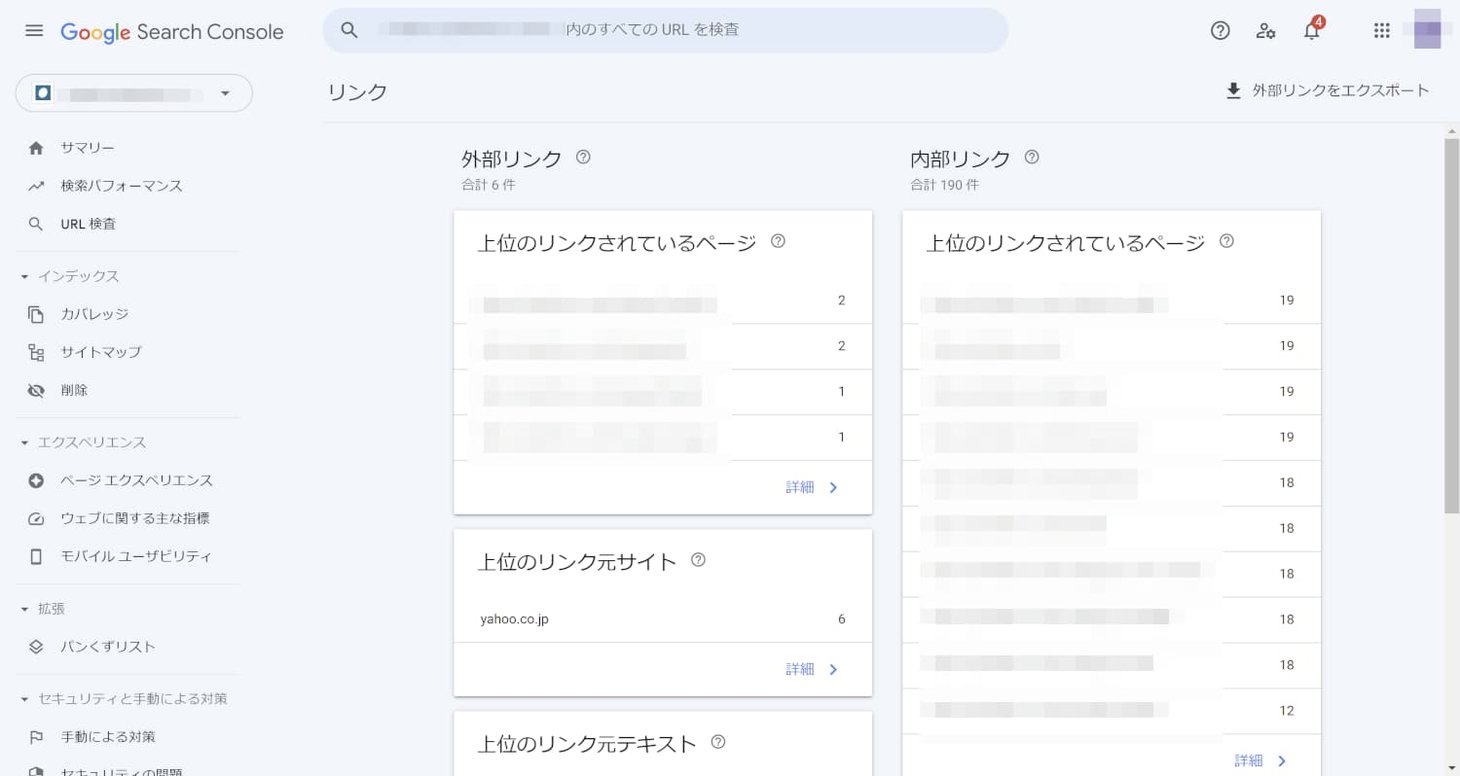
Task: Collapse the エクスペリエンス section
Action: (25, 442)
